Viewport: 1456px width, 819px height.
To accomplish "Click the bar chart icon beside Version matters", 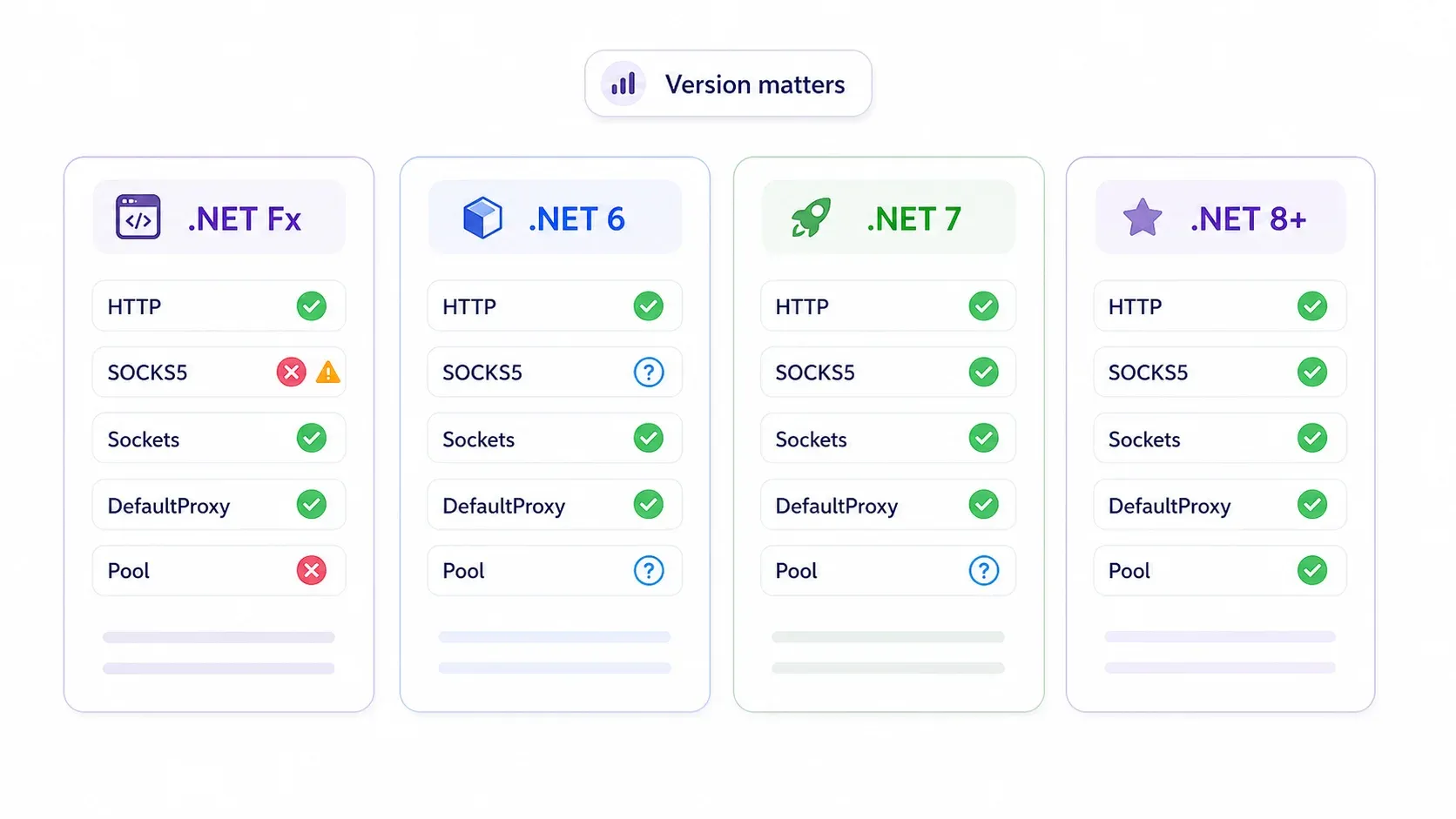I will pyautogui.click(x=623, y=84).
